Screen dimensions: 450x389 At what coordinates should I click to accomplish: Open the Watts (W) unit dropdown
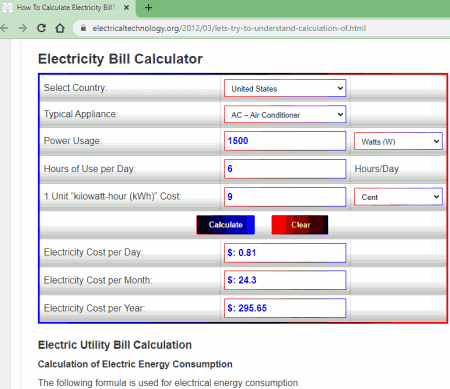[398, 141]
